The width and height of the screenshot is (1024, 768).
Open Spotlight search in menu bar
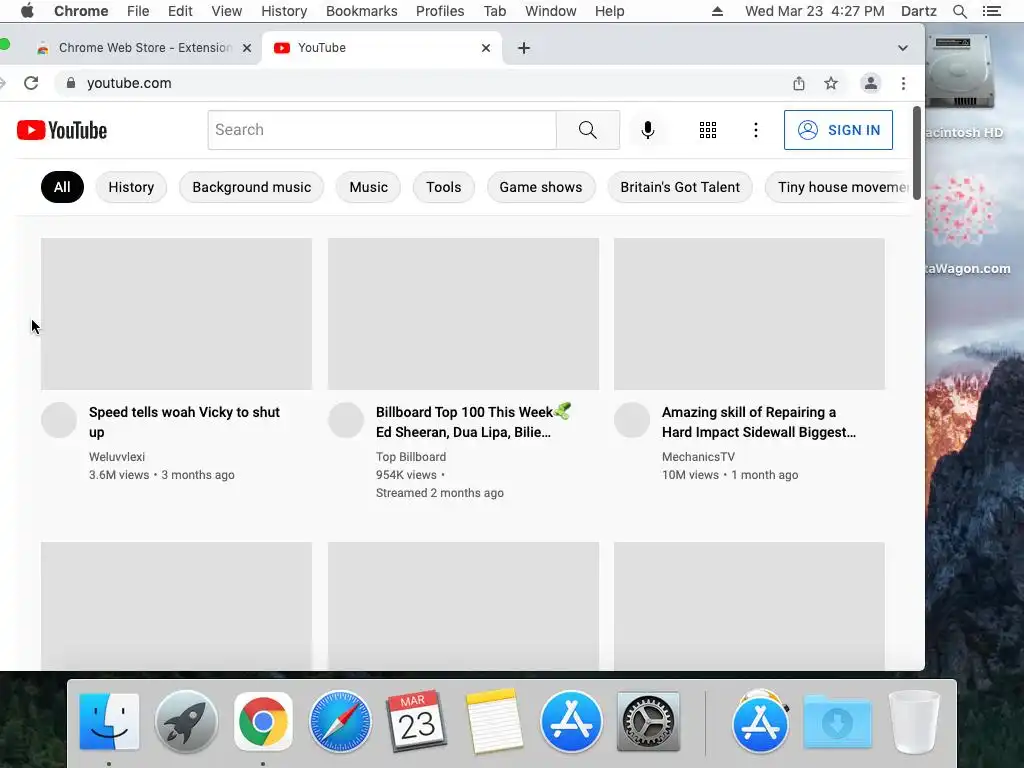tap(959, 11)
